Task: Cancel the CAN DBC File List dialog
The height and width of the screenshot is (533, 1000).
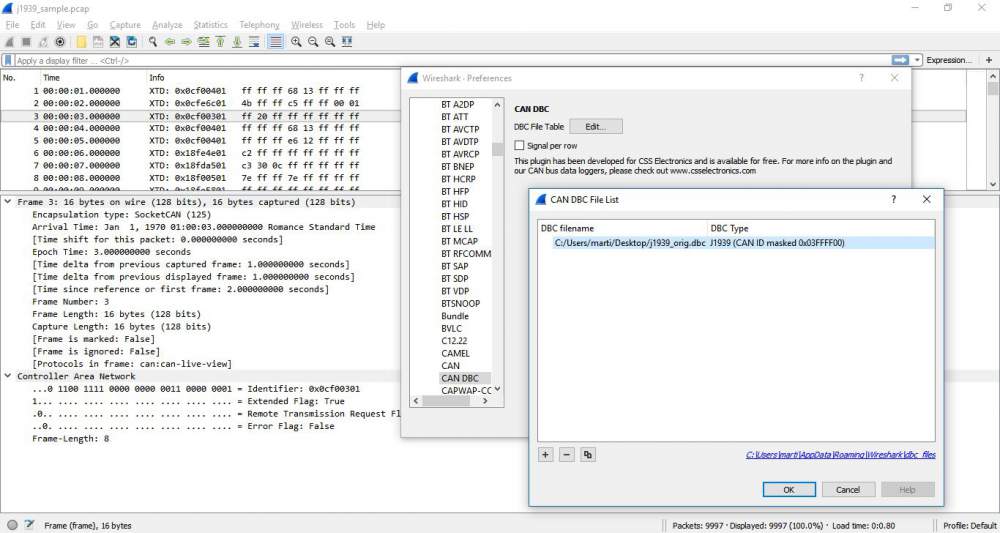Action: (848, 490)
